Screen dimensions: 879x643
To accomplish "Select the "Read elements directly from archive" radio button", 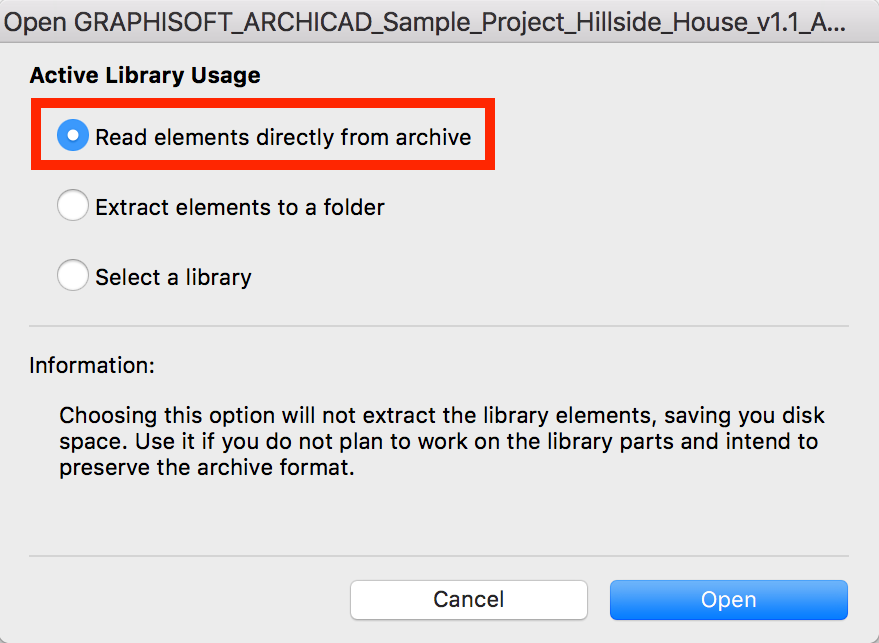I will [x=73, y=136].
